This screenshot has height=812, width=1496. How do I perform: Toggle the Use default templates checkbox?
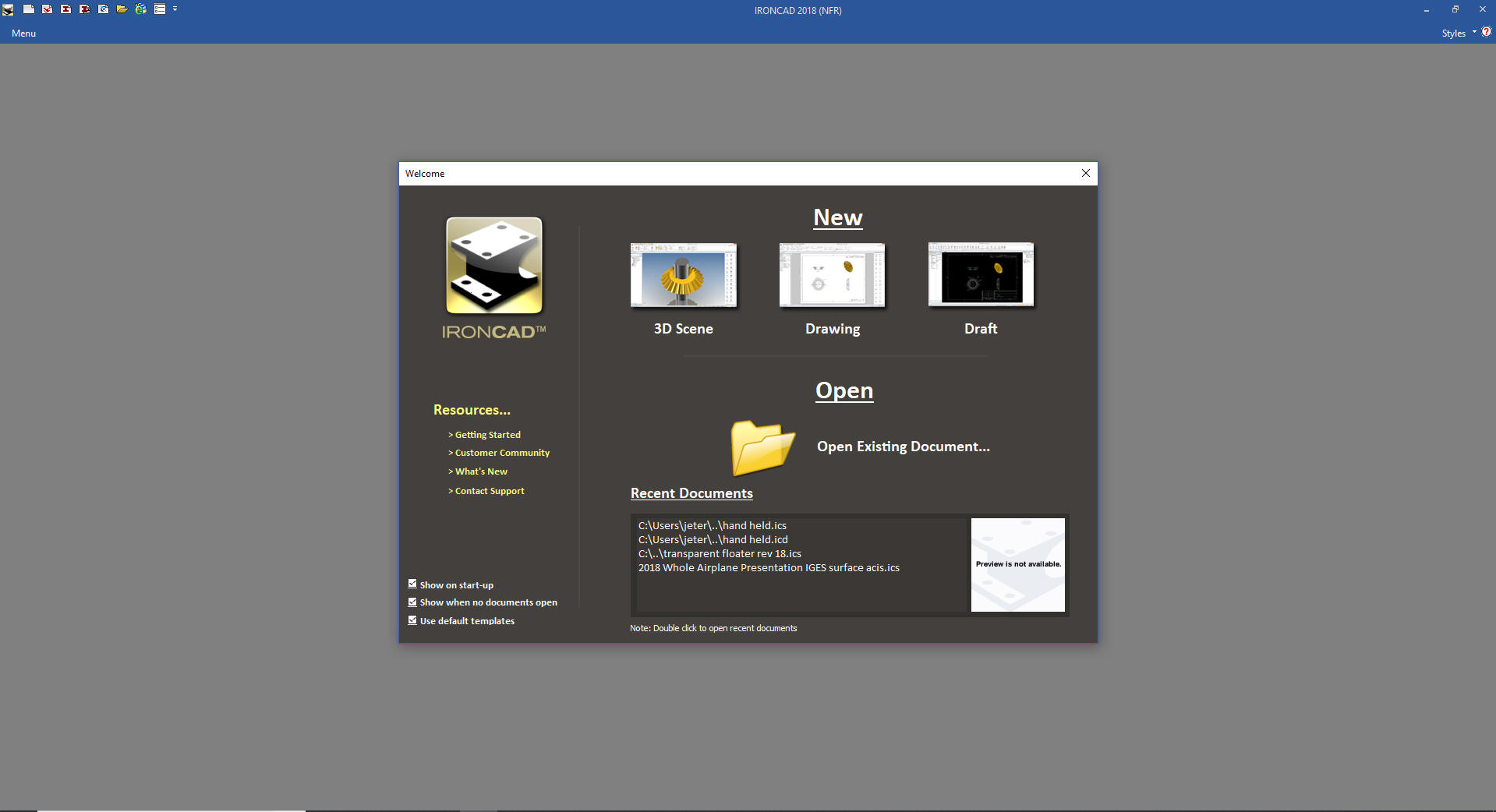click(x=412, y=620)
